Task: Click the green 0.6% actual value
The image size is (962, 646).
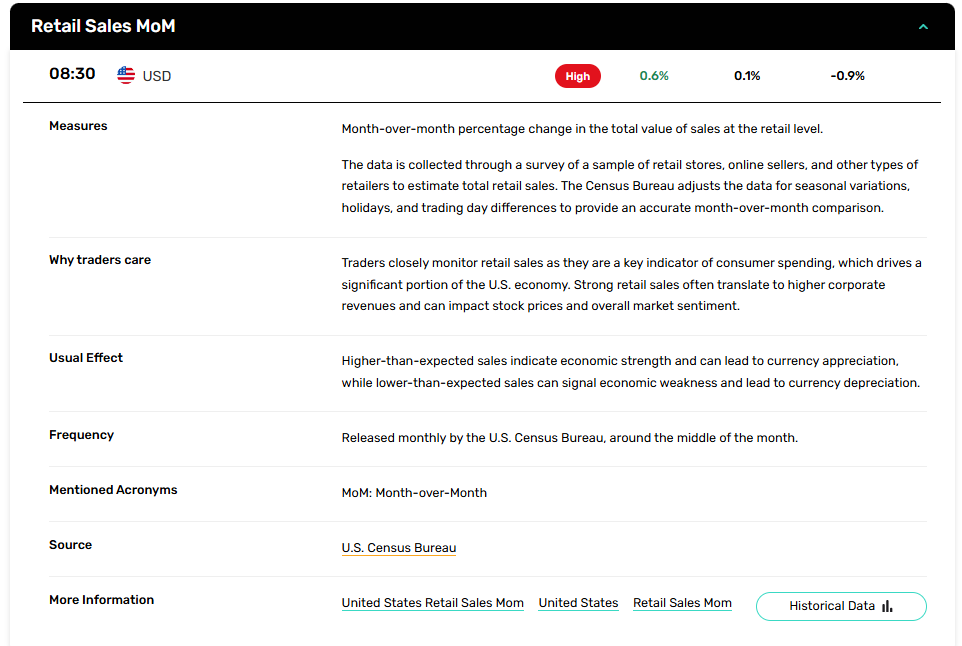Action: (x=654, y=76)
